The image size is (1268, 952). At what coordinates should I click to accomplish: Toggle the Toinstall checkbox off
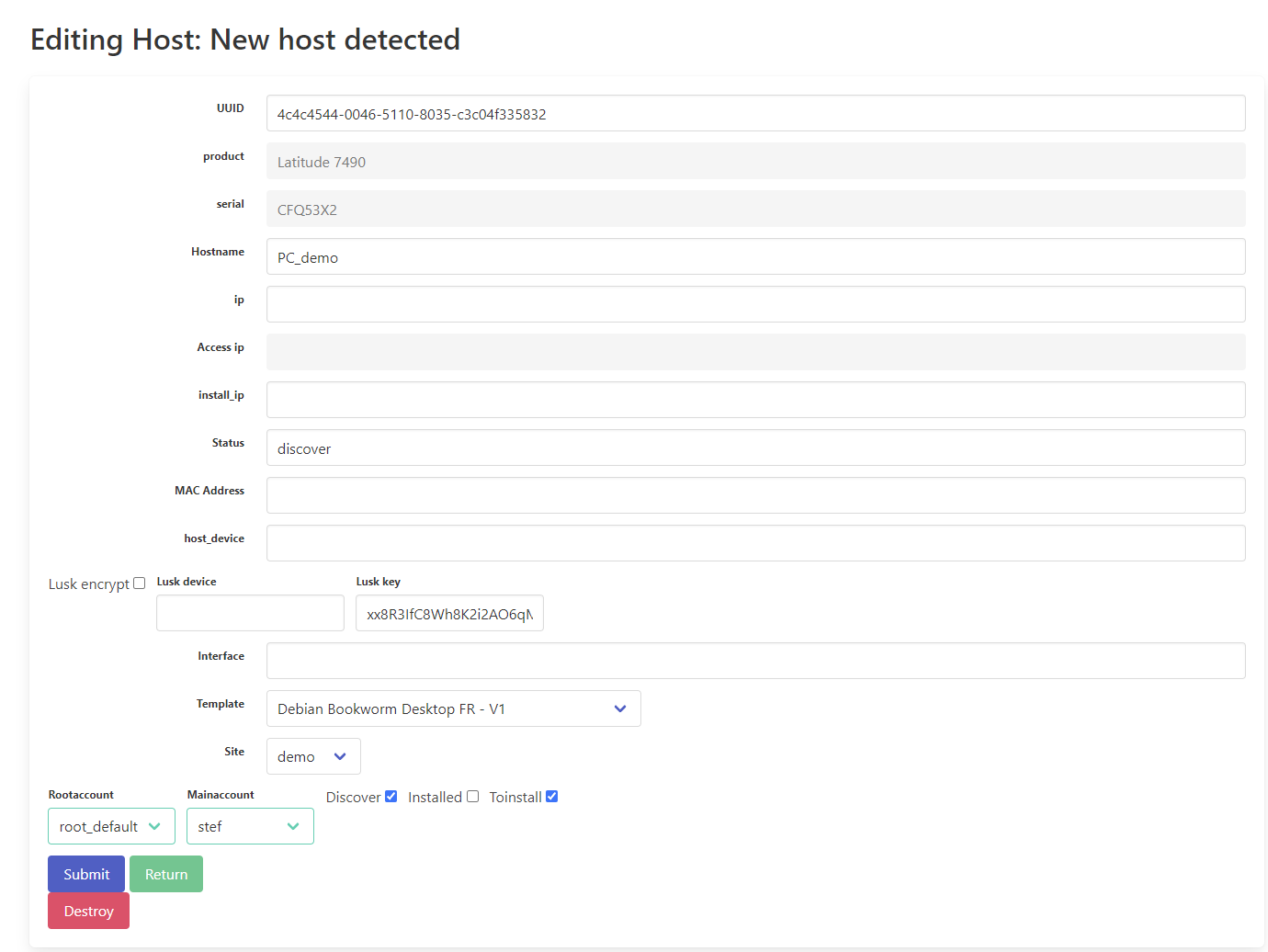[551, 797]
